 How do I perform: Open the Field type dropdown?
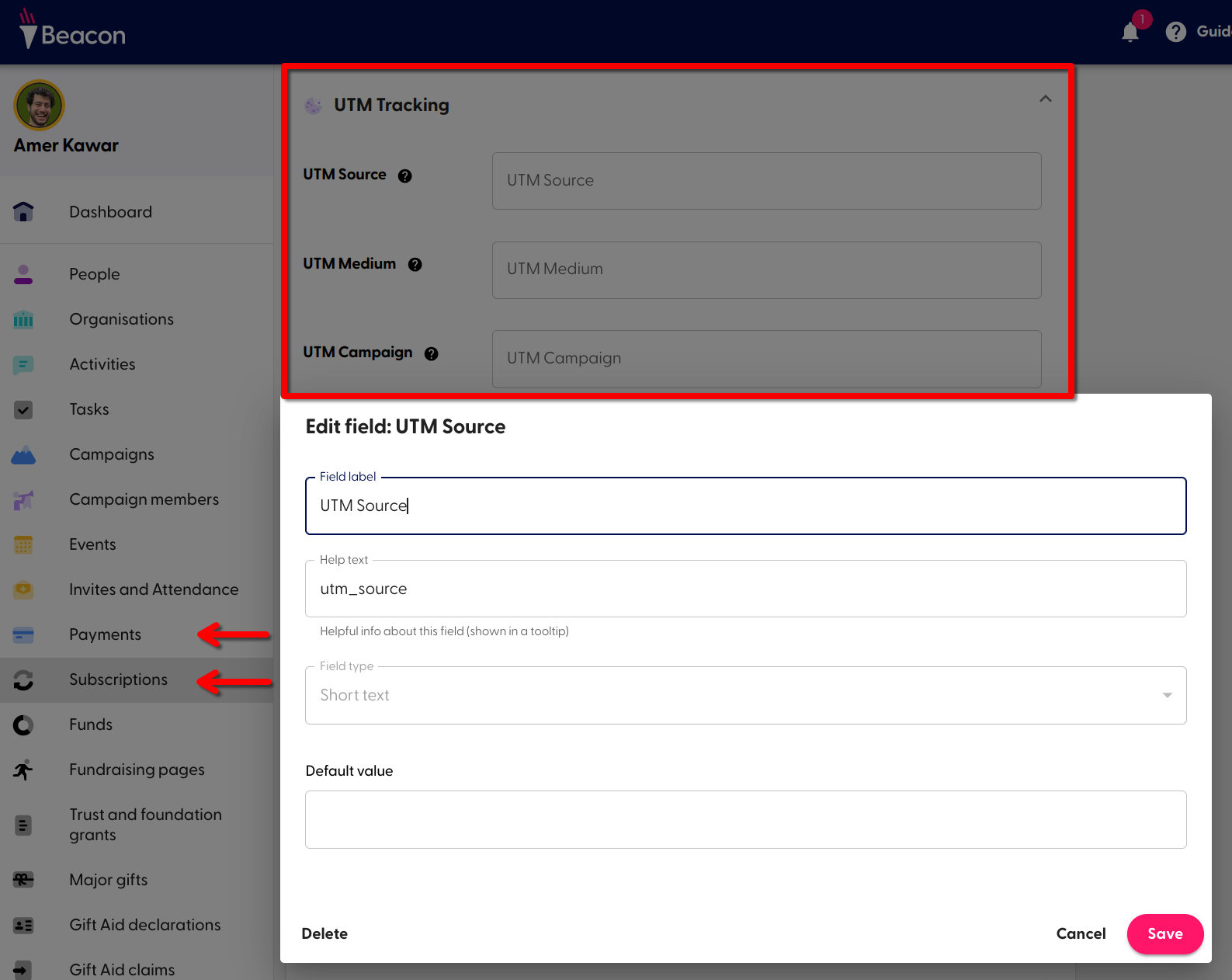[x=745, y=695]
